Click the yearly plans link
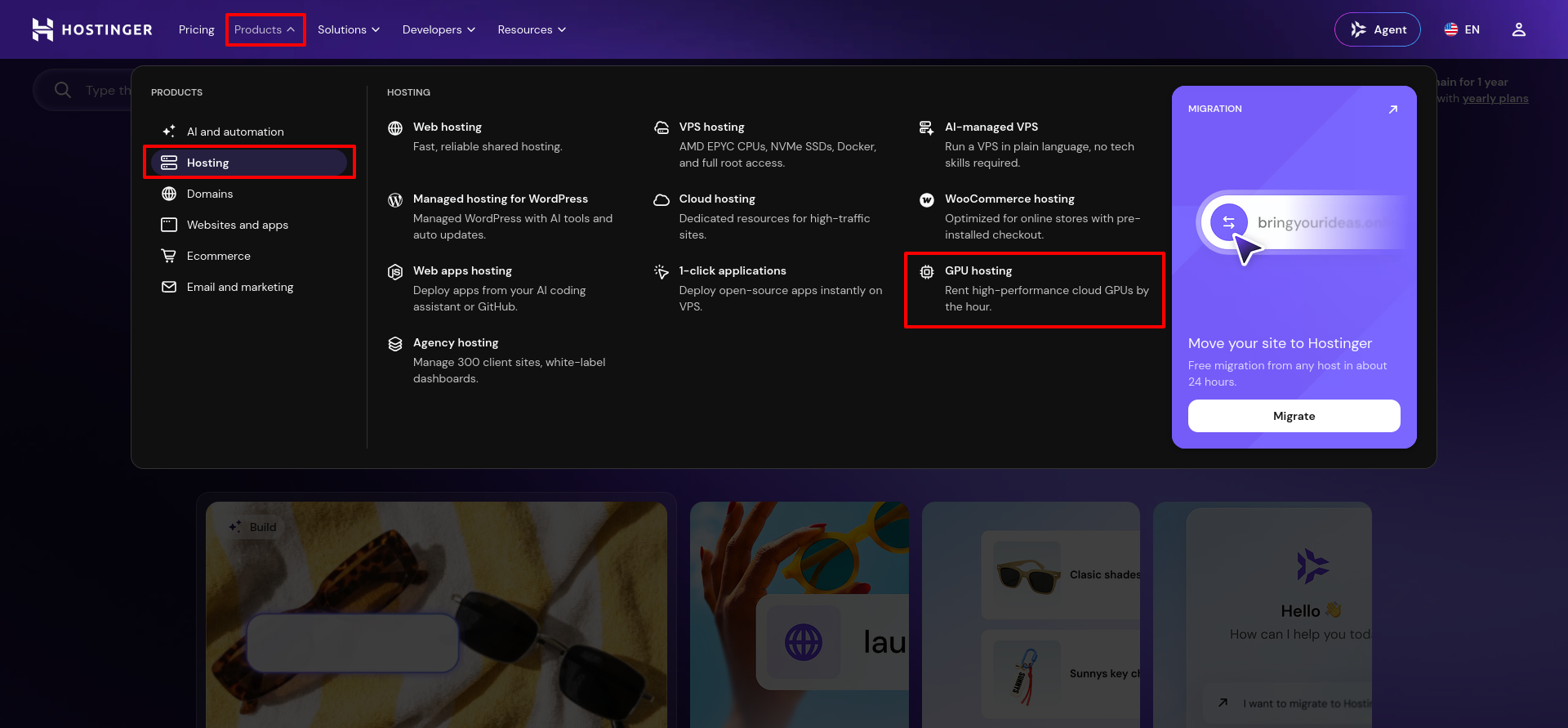Screen dimensions: 1568x728 1495,99
